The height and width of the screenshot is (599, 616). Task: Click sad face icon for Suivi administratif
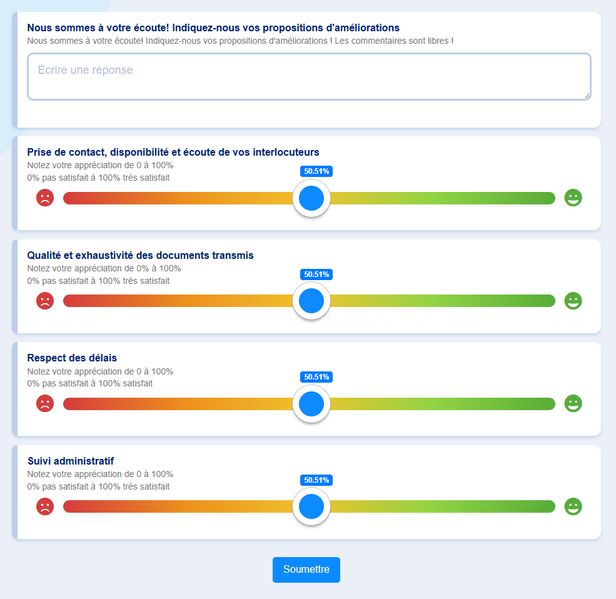(45, 506)
